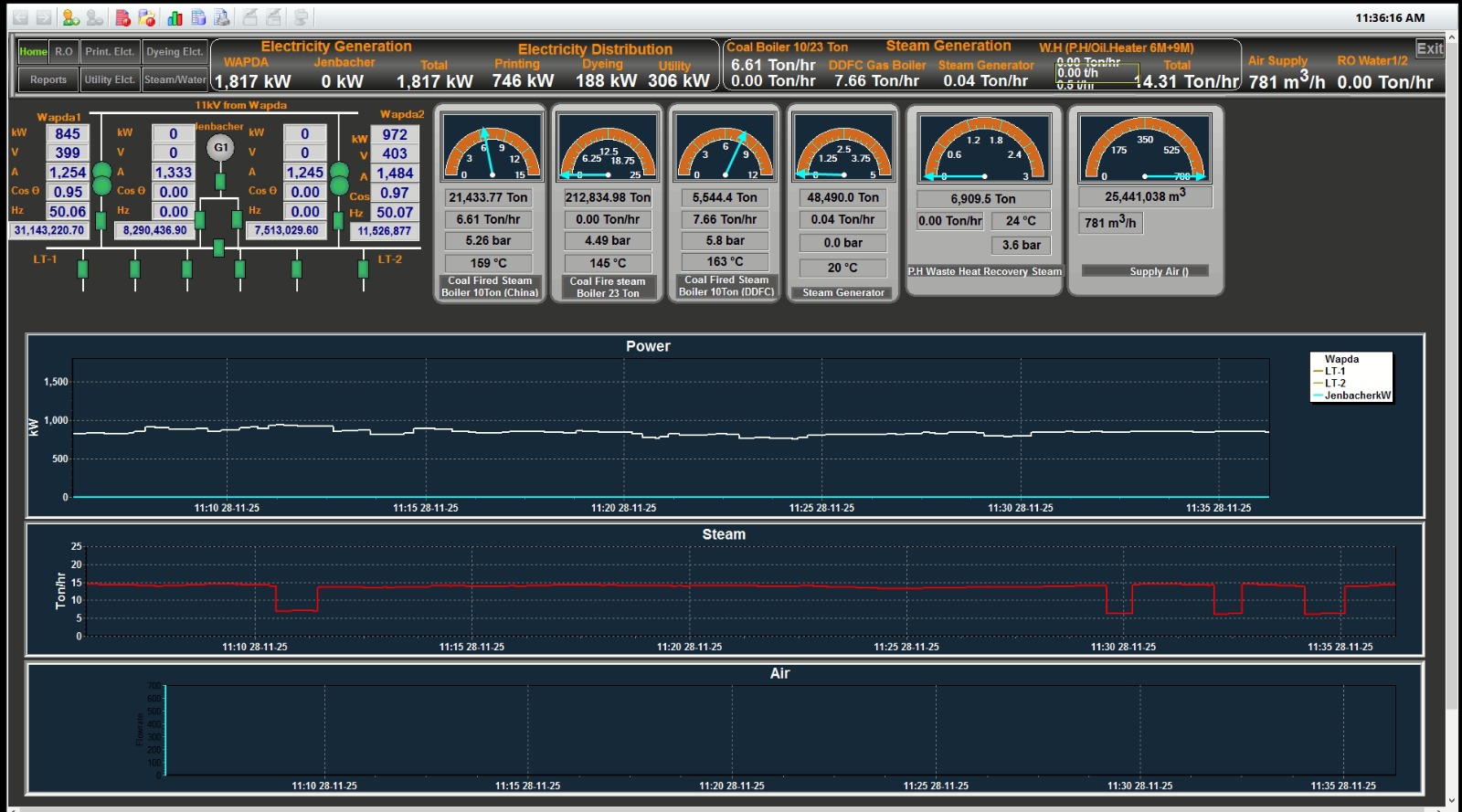Screen dimensions: 1462x812
Task: Click the system clock showing 11:36:16 AM
Action: pos(1390,17)
